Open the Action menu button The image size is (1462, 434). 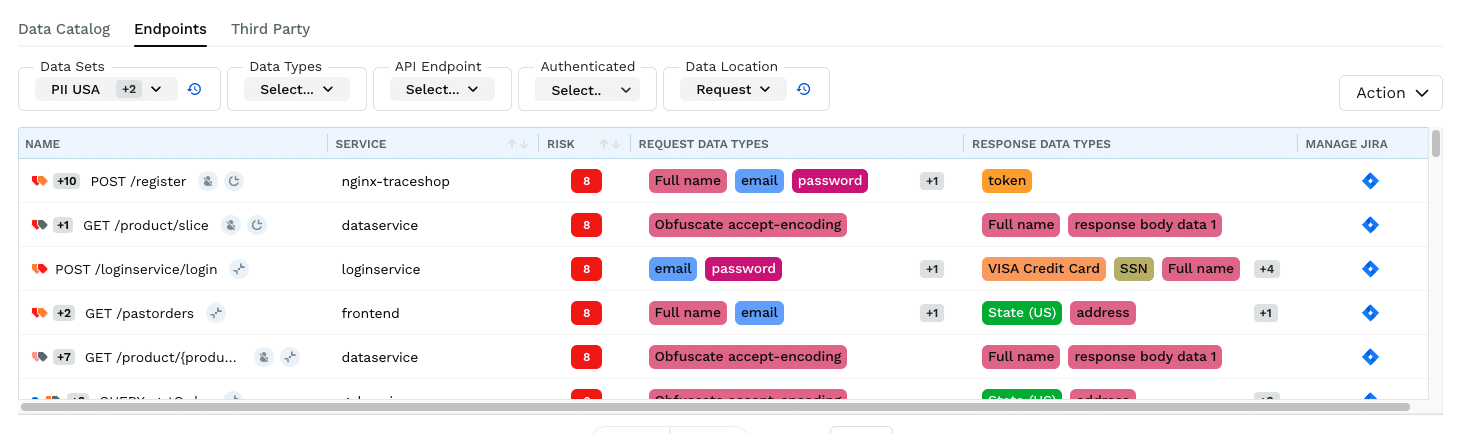click(x=1390, y=93)
